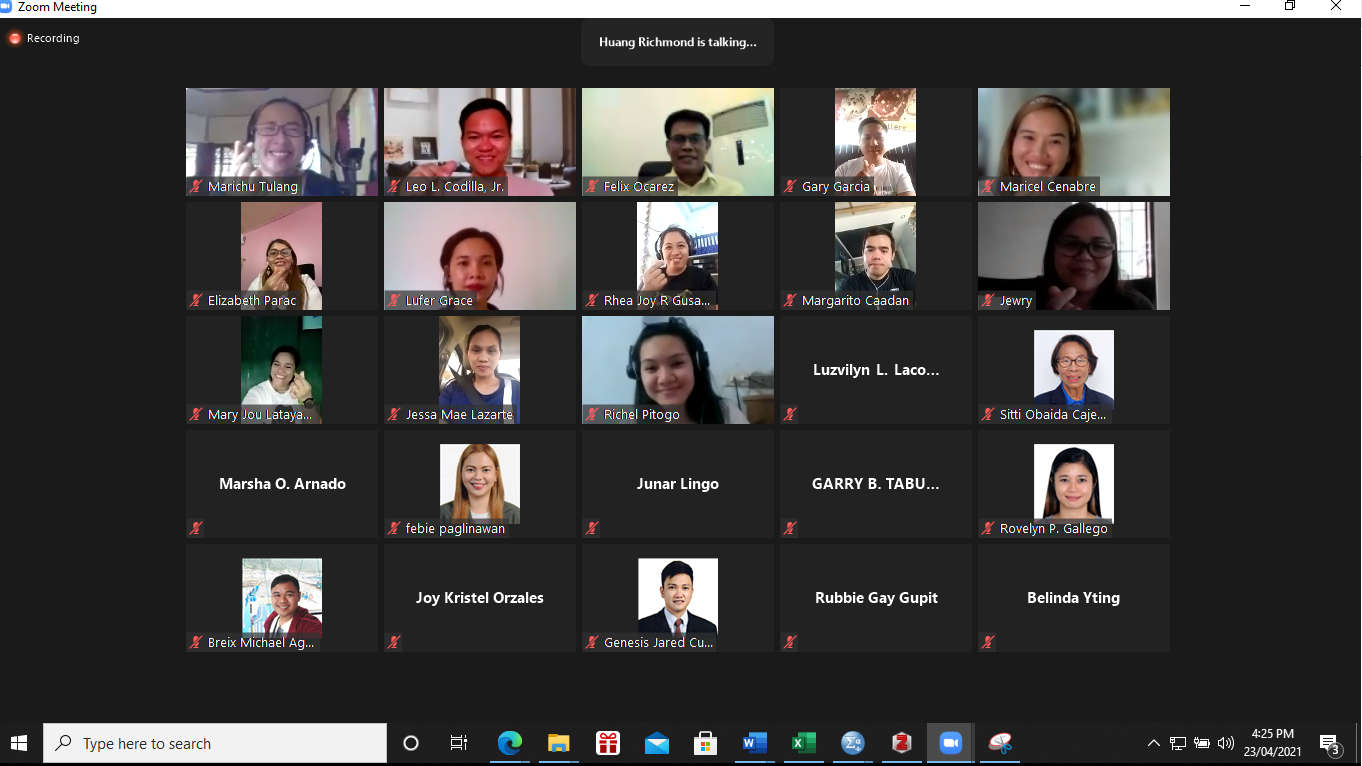Select Felix Ocarez's video tile
This screenshot has width=1362, height=766.
(678, 142)
